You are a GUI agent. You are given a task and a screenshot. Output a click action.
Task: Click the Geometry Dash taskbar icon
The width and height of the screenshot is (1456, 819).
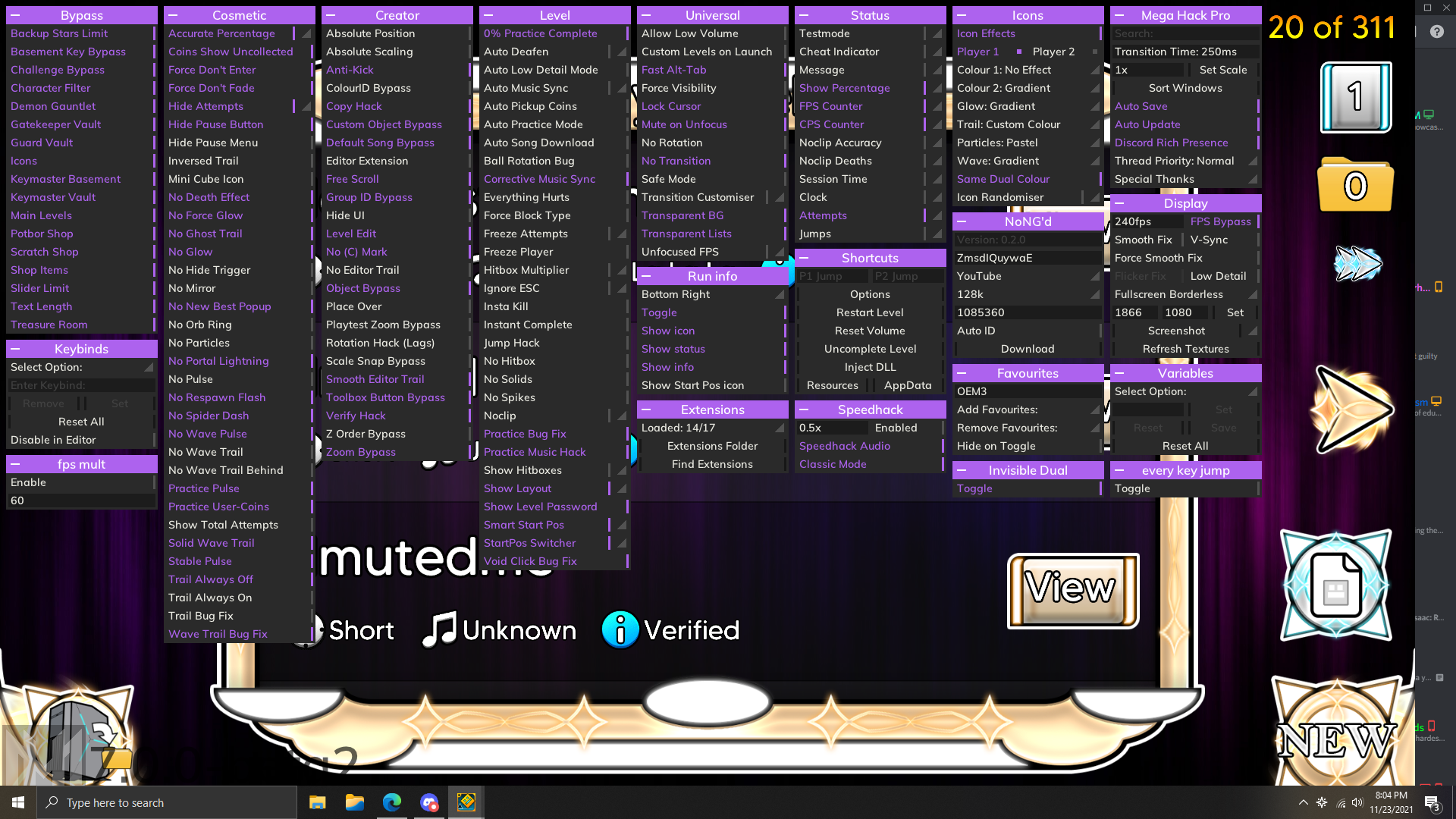[466, 802]
